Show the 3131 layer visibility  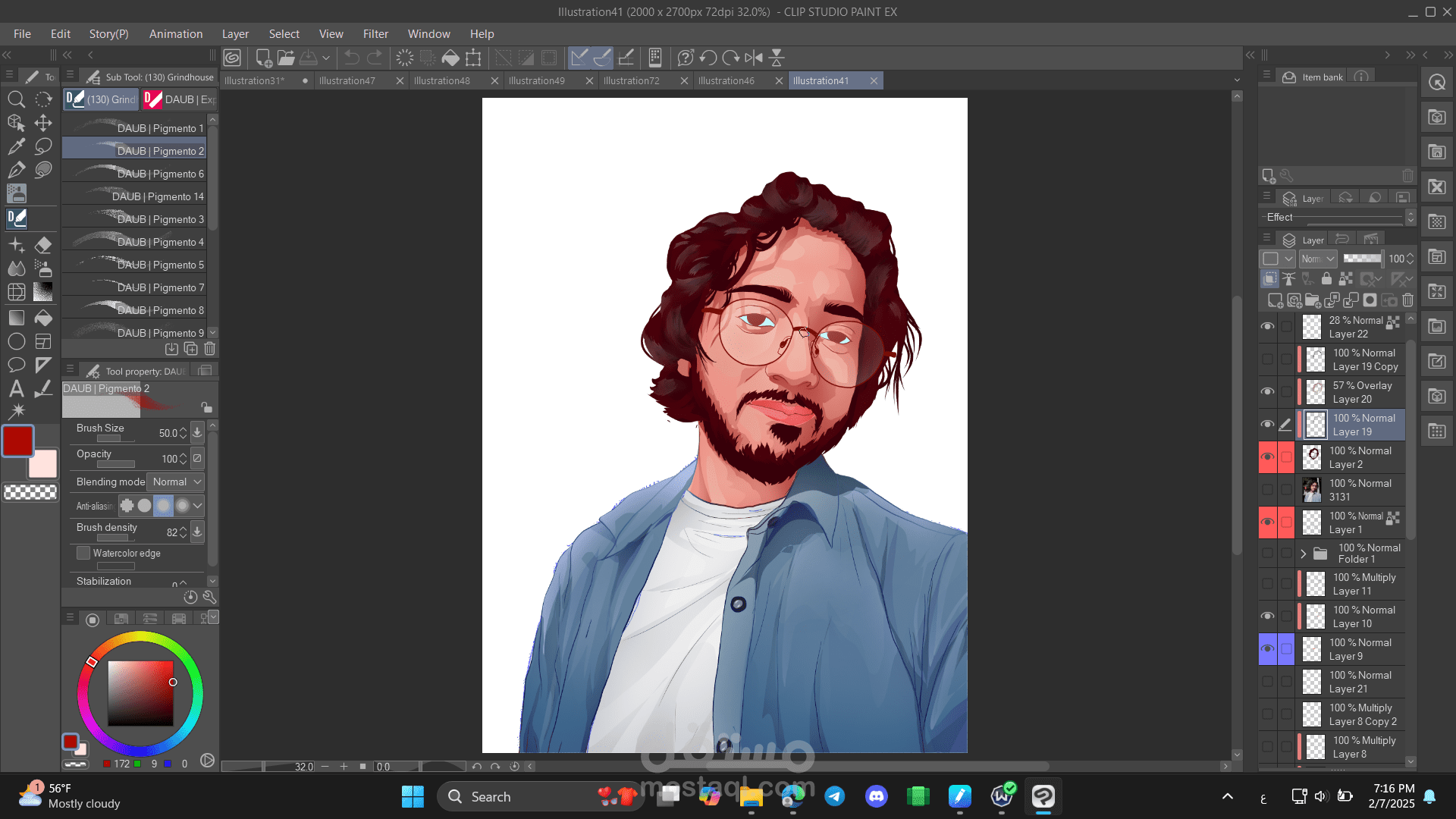click(1267, 490)
